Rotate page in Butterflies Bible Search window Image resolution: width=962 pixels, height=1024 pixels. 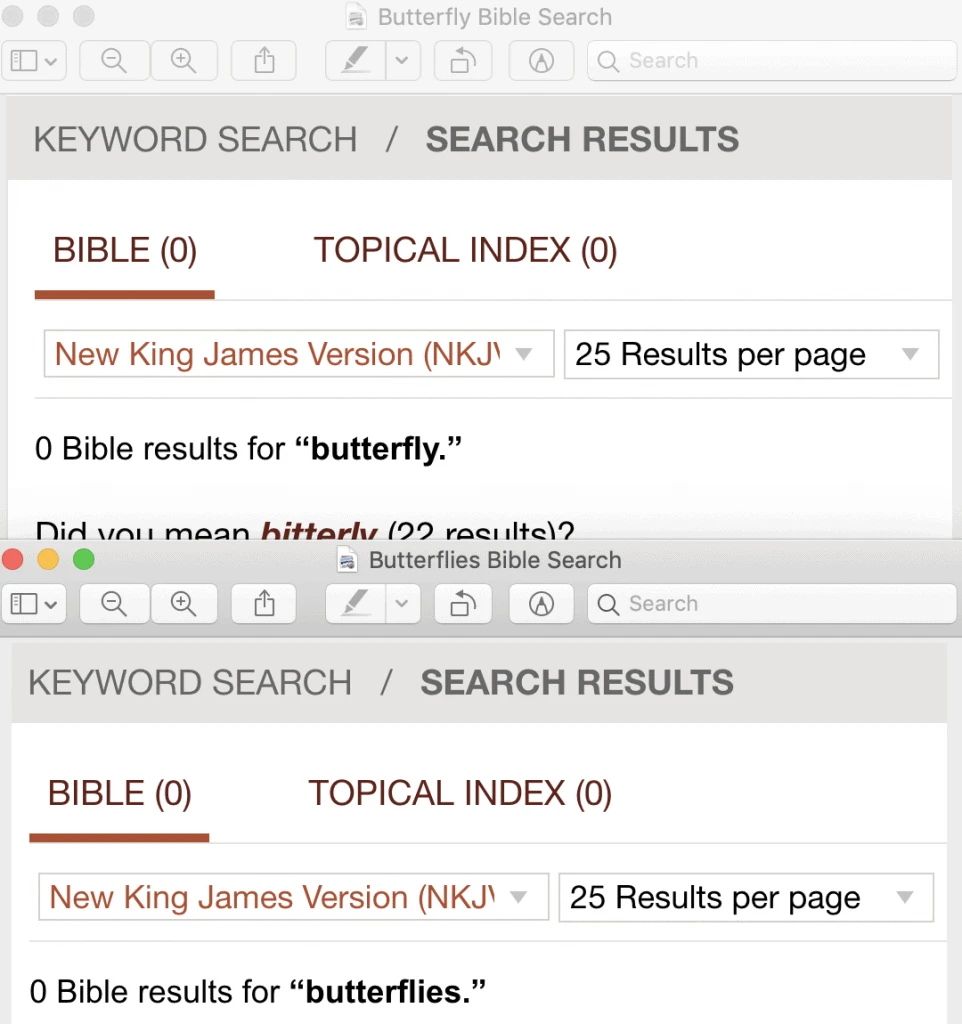(463, 603)
